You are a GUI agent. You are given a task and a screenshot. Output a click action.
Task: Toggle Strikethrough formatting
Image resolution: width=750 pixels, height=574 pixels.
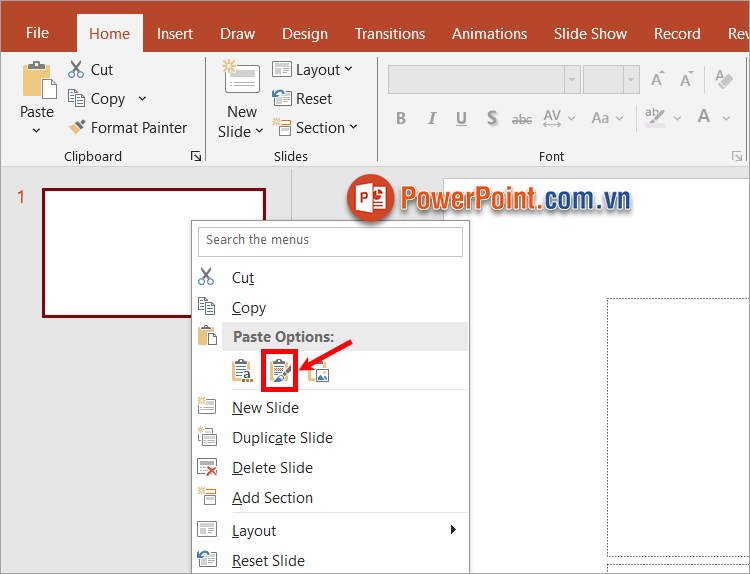click(521, 119)
